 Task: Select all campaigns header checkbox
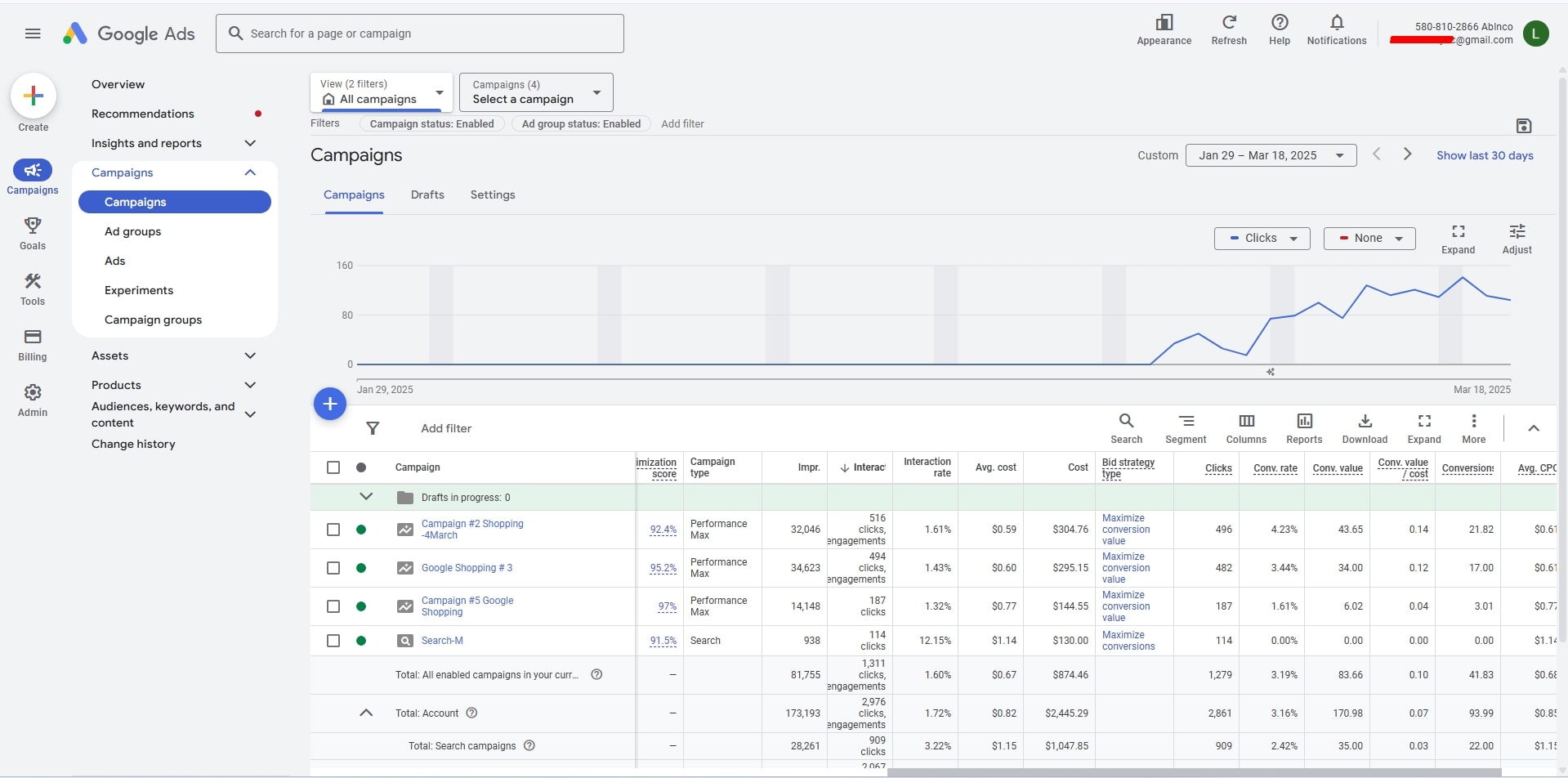pyautogui.click(x=333, y=467)
